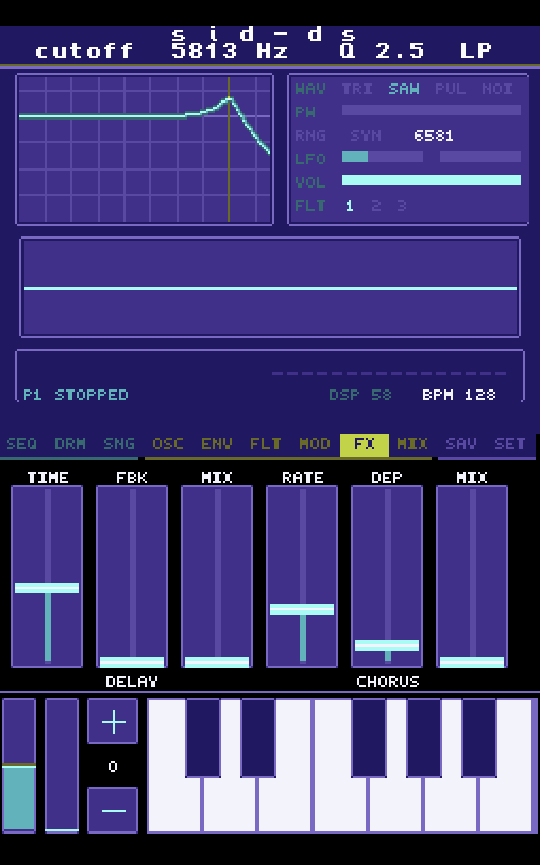Play the first black piano key
Screen dimensions: 540x865
tap(202, 738)
